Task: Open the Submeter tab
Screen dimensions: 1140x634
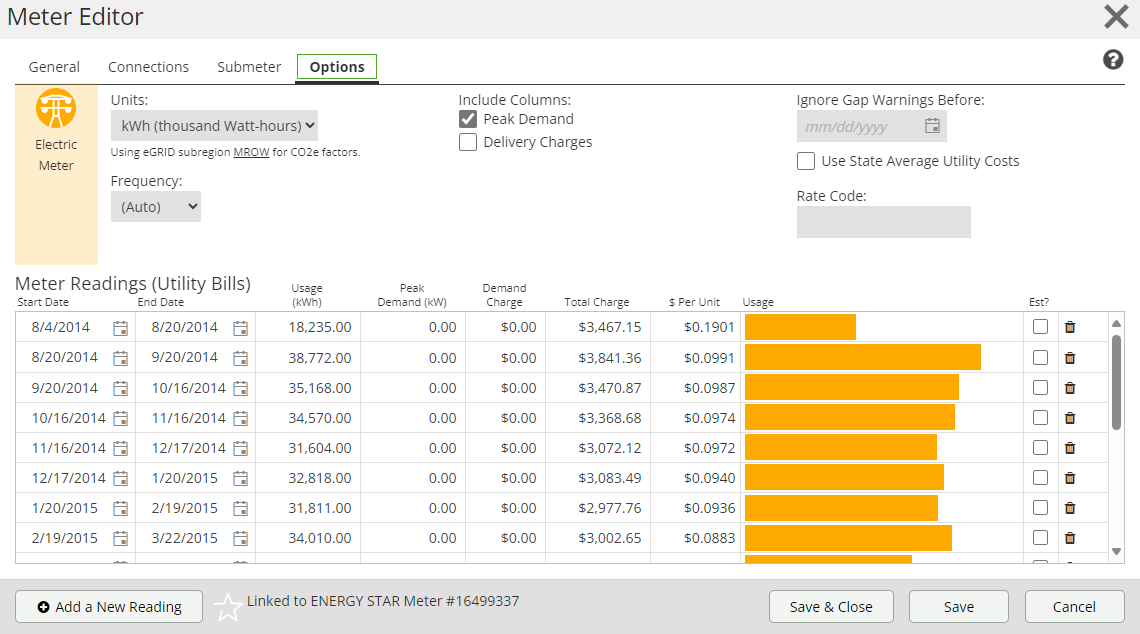Action: 249,67
